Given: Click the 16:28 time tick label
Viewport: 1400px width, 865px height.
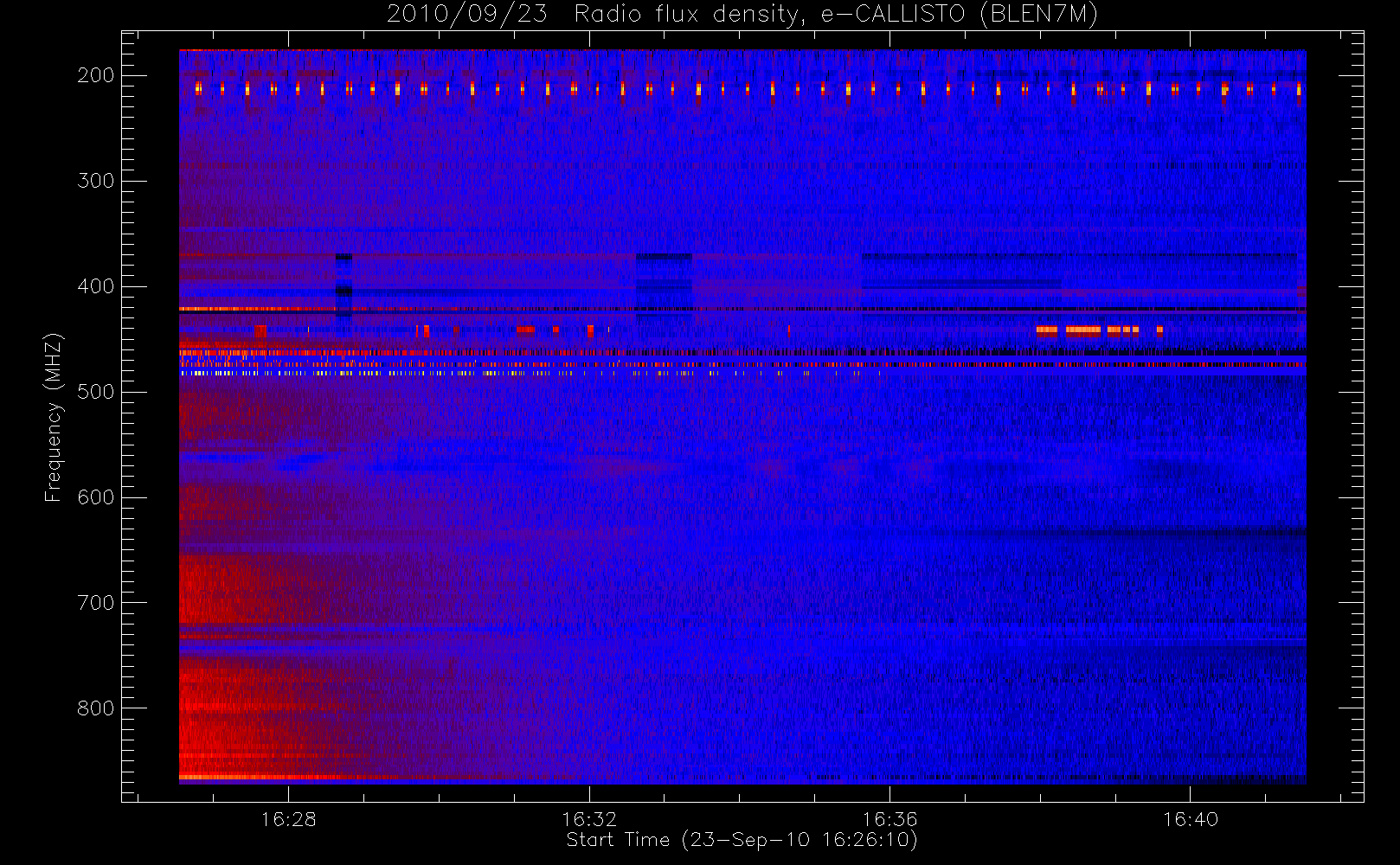Looking at the screenshot, I should (288, 819).
